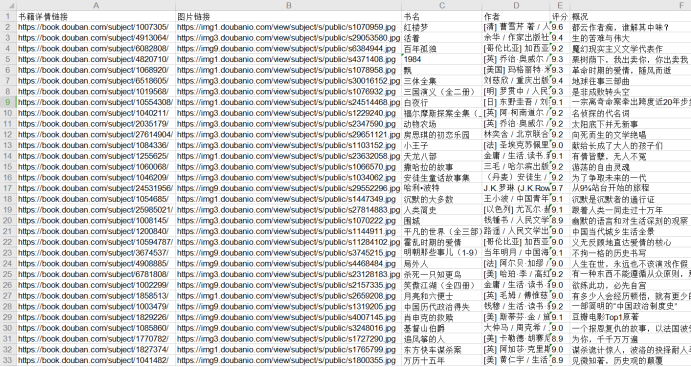691x367 pixels.
Task: Select column B header
Action: [289, 5]
